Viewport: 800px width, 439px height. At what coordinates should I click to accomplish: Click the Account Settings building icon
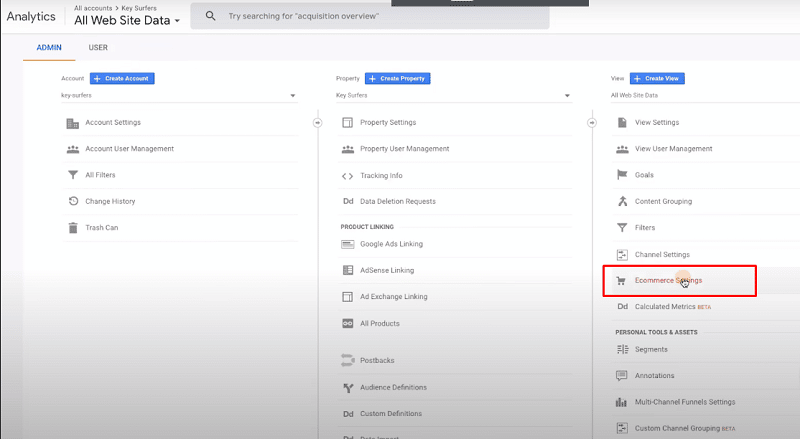point(73,123)
